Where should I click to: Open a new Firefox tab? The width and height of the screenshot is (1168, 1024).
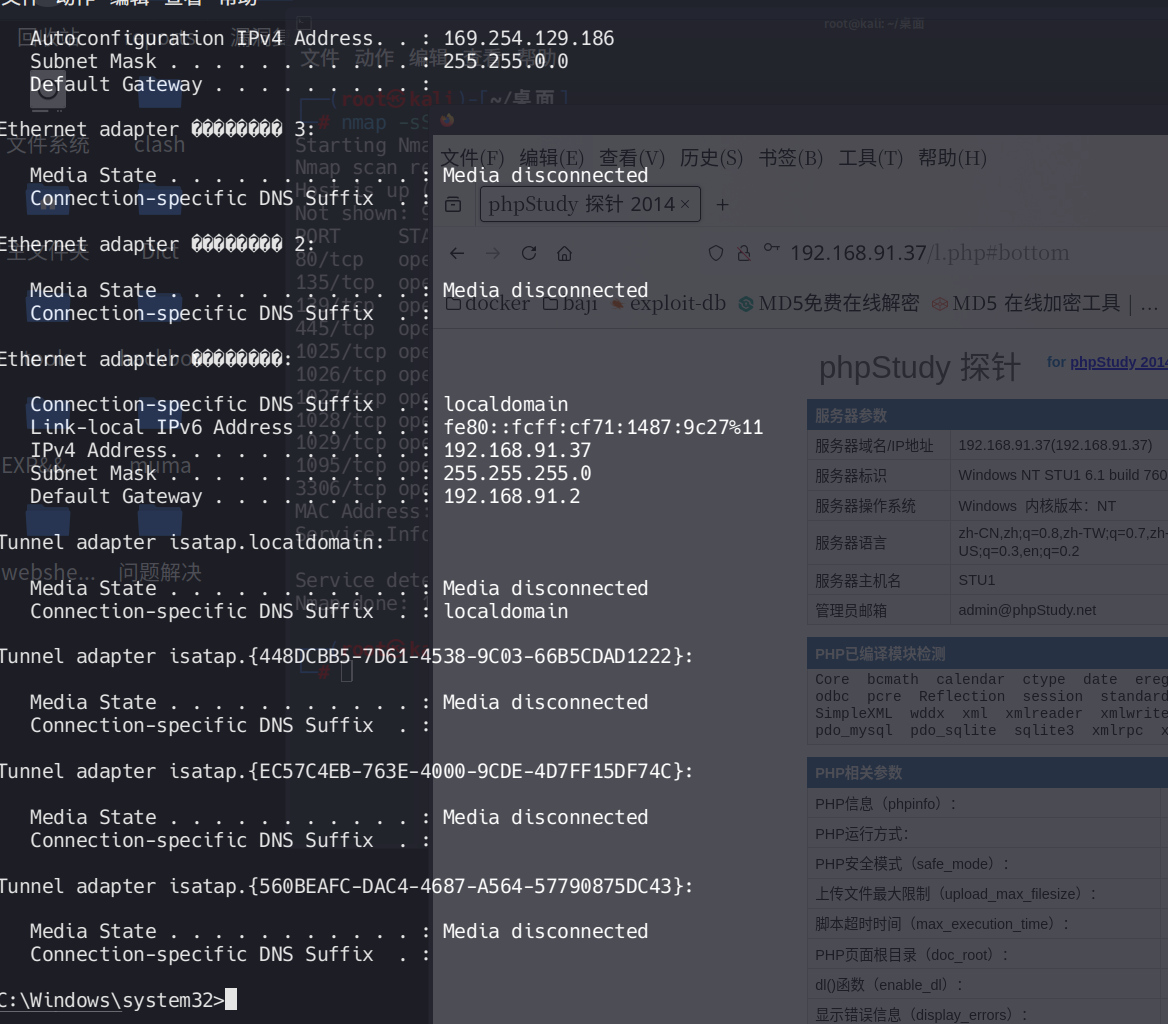pos(723,205)
